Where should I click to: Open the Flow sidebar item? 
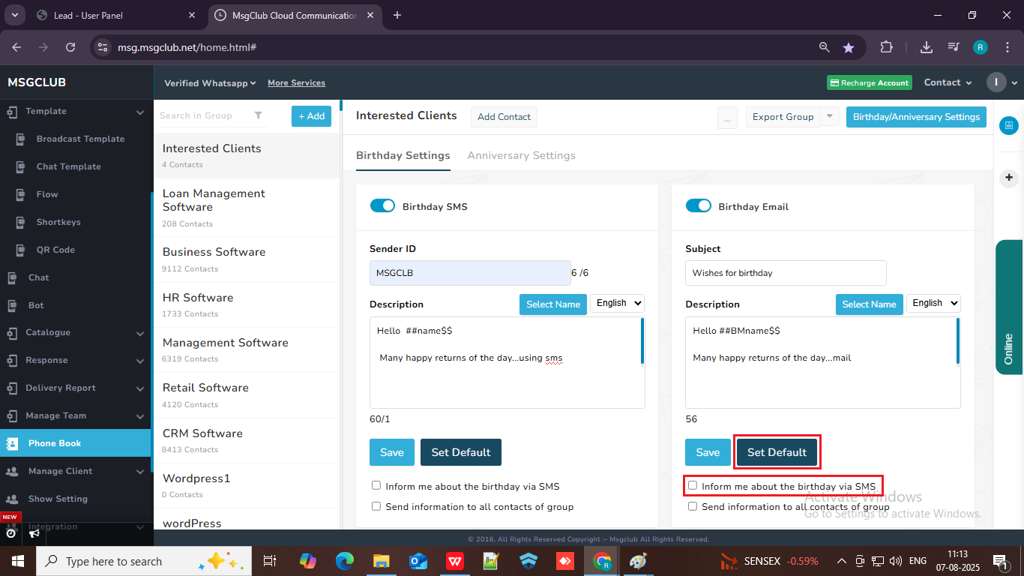click(46, 194)
